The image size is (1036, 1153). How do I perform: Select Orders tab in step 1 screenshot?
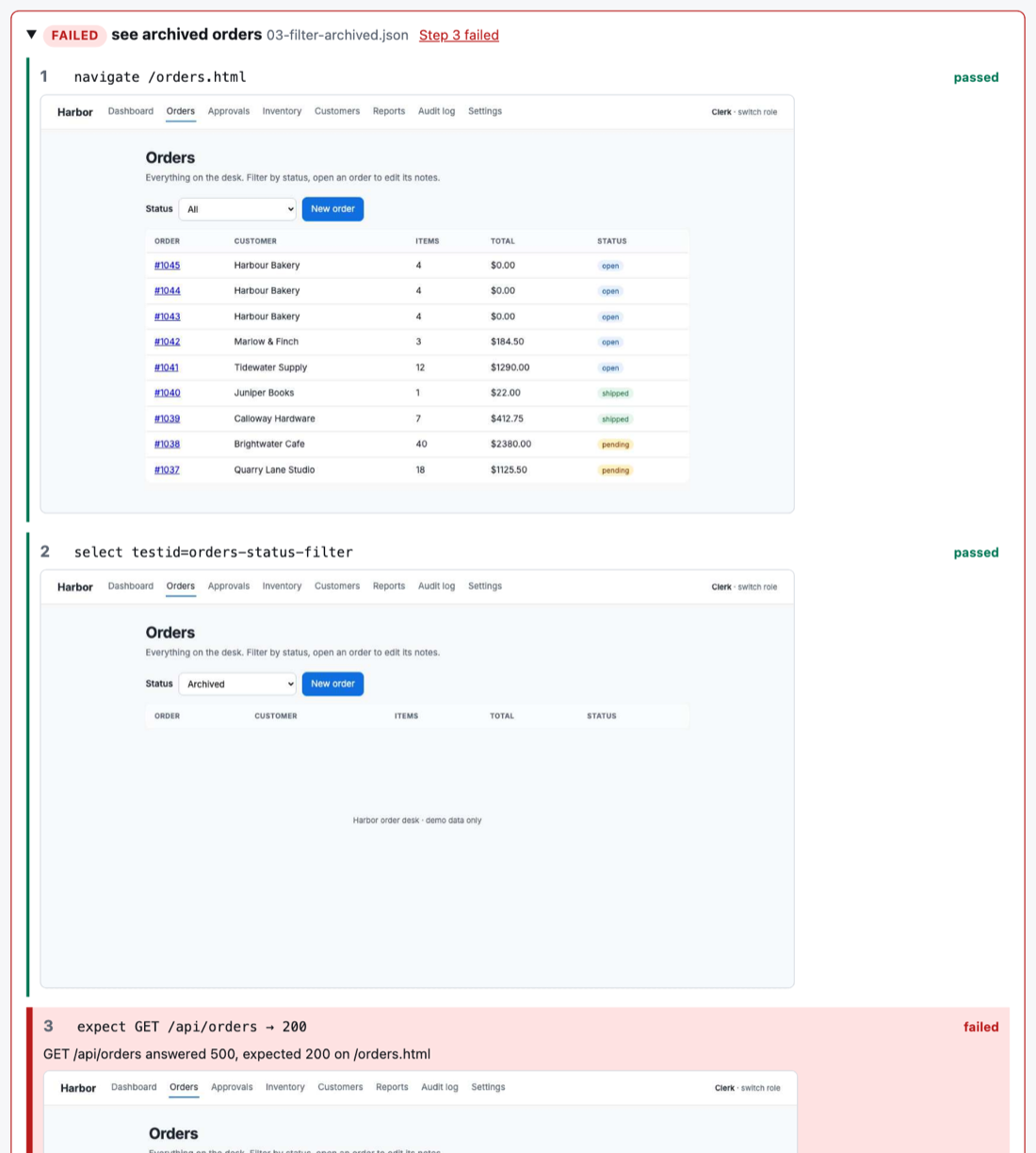click(x=181, y=111)
